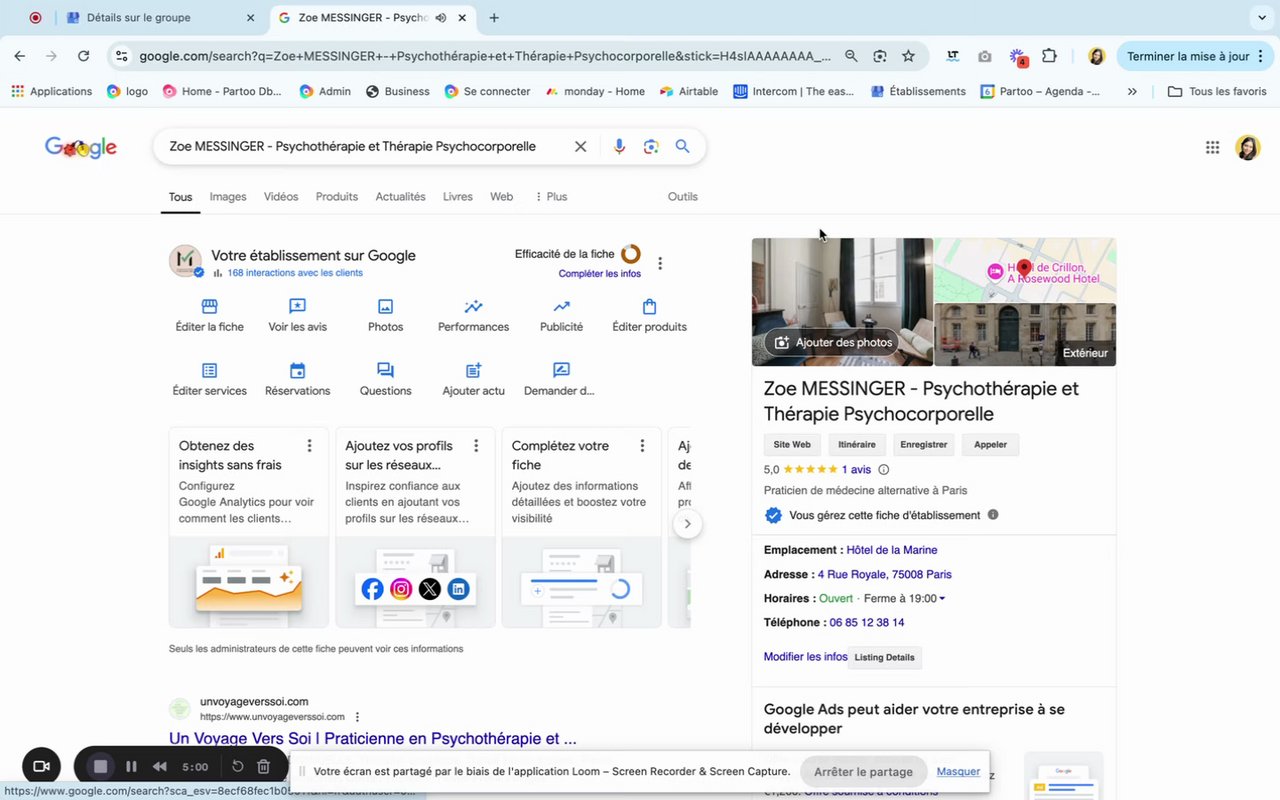Open Chrome extensions puzzle icon

click(x=1049, y=56)
